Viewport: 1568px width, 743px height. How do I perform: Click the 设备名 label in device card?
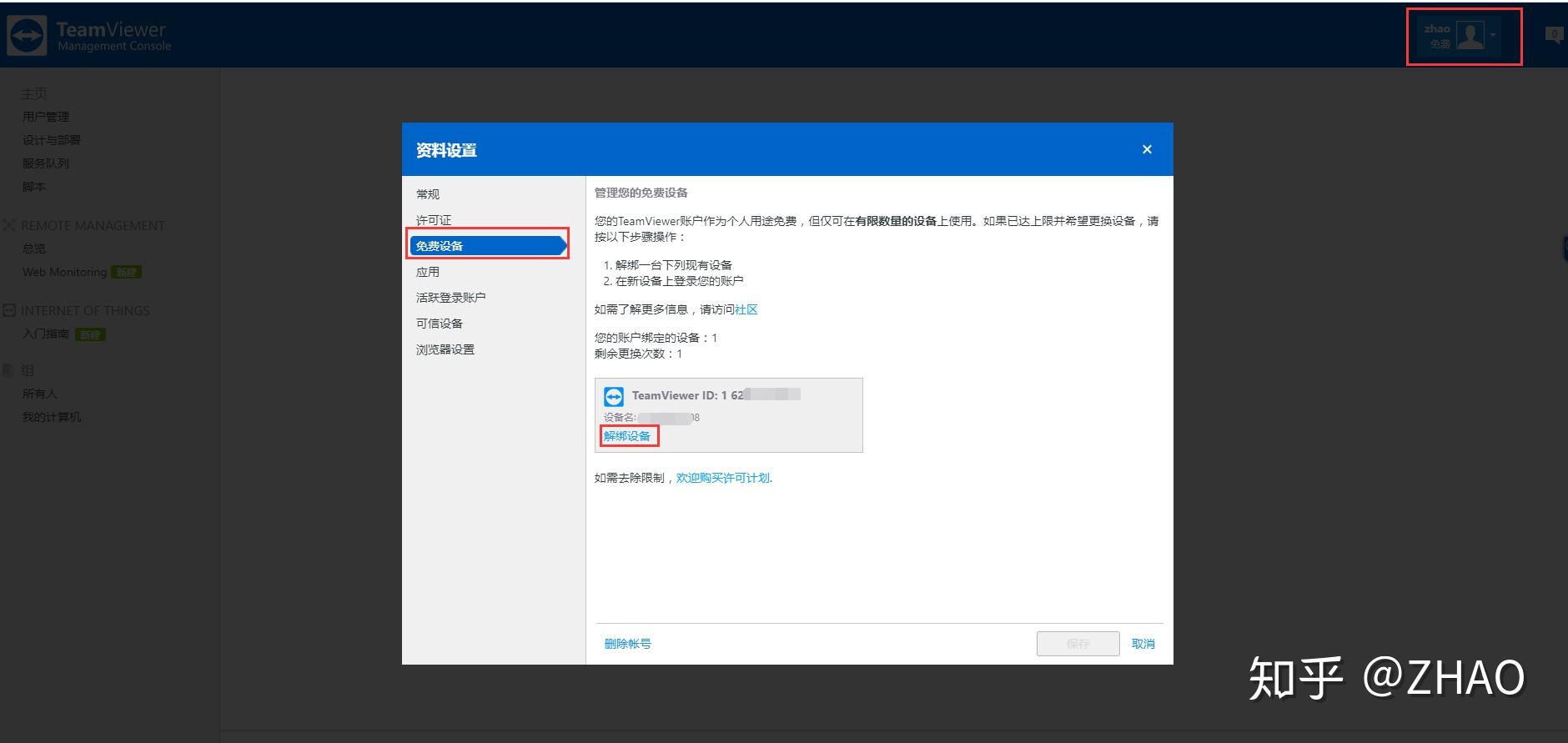point(620,417)
